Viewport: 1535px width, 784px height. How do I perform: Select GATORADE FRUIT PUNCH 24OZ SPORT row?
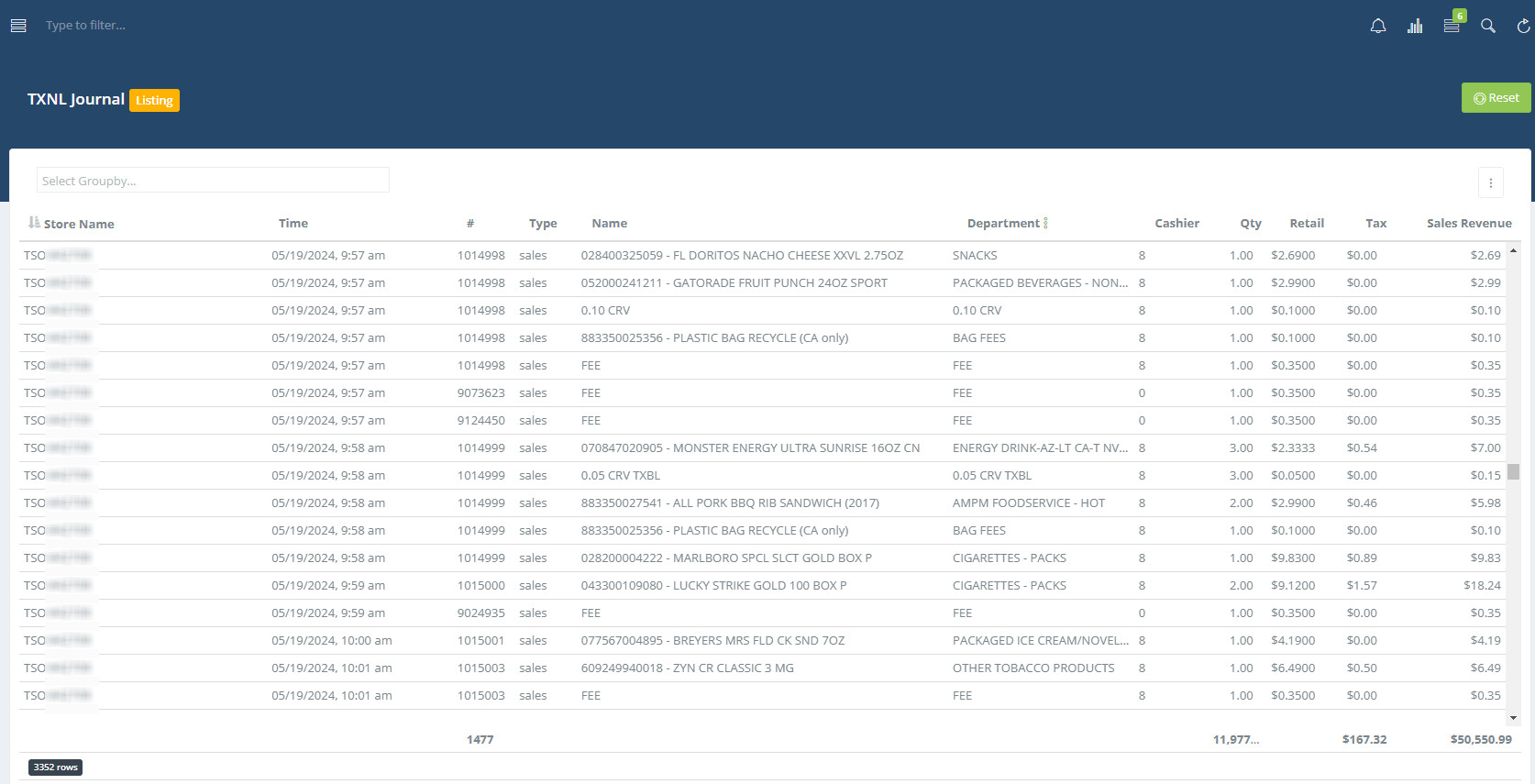pyautogui.click(x=762, y=282)
